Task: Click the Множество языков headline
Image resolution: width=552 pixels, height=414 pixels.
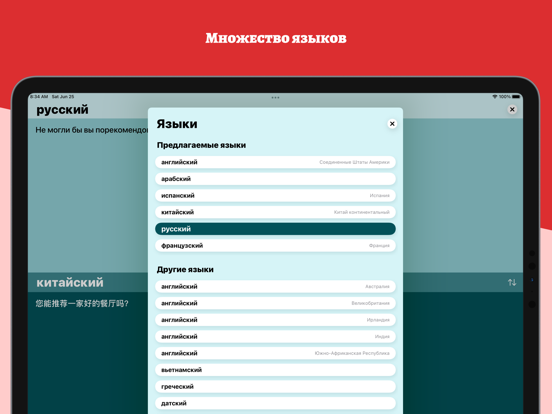Action: tap(276, 38)
